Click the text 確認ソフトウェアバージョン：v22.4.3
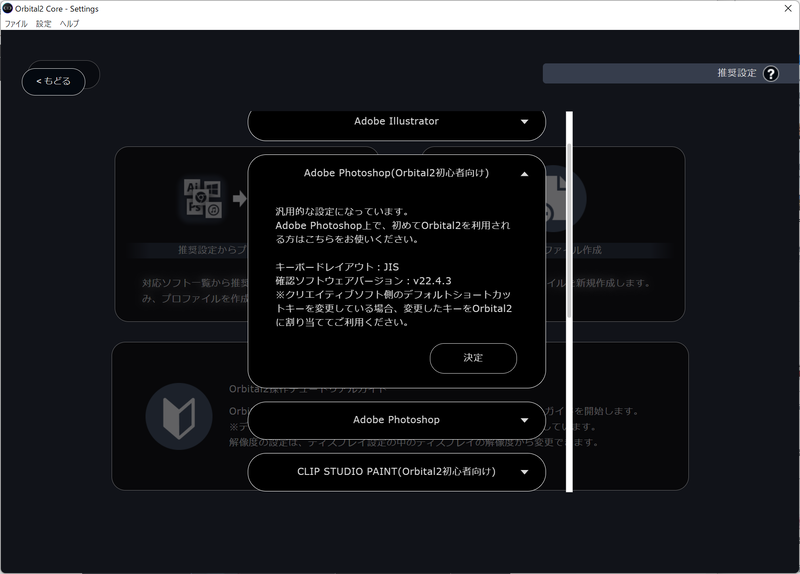 363,281
